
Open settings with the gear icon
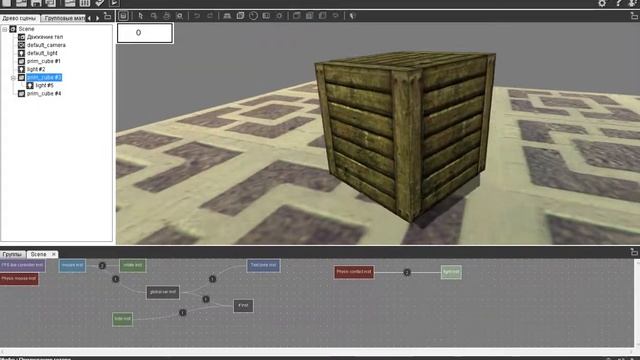(x=602, y=3)
